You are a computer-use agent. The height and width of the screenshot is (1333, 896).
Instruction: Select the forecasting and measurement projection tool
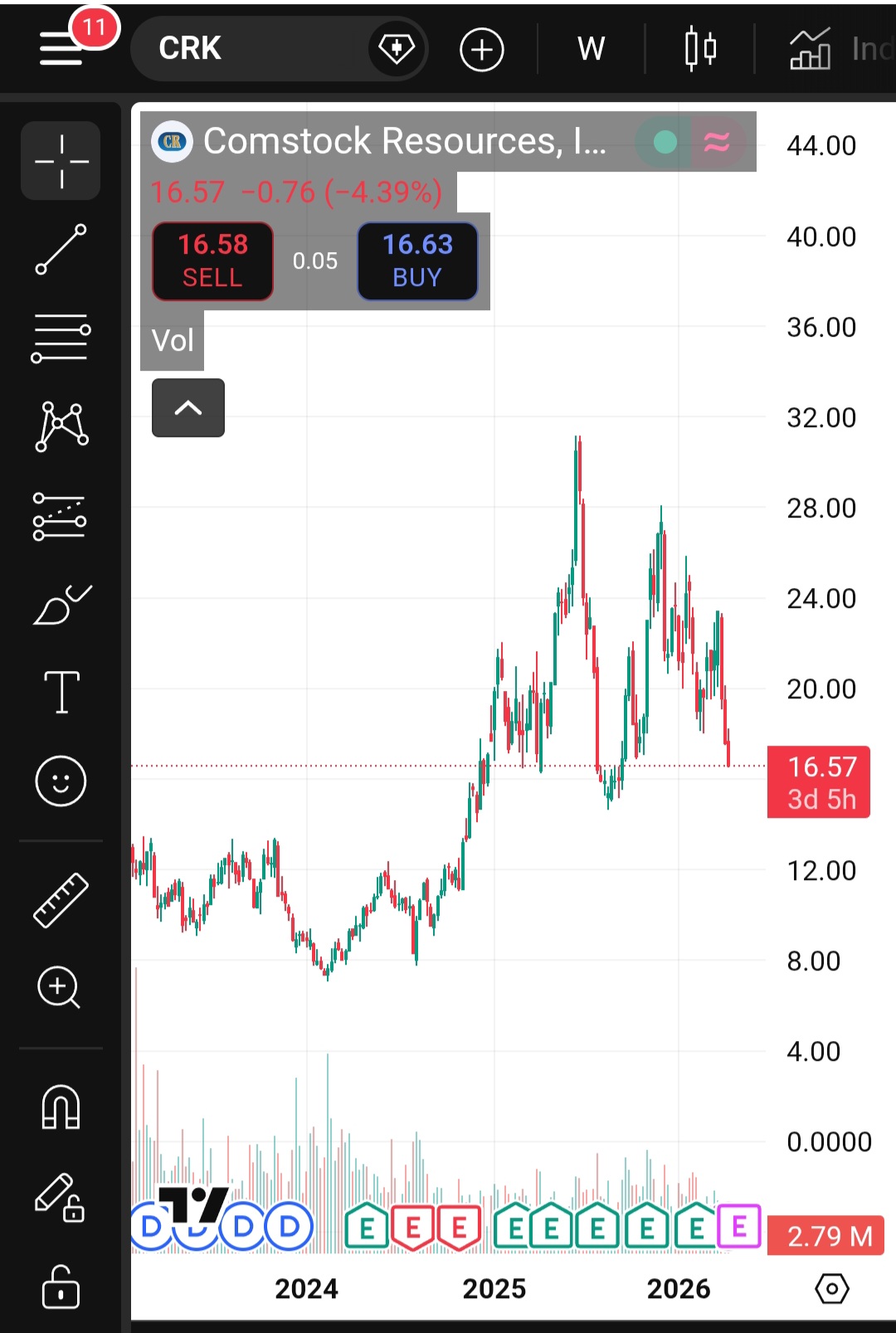[x=60, y=516]
